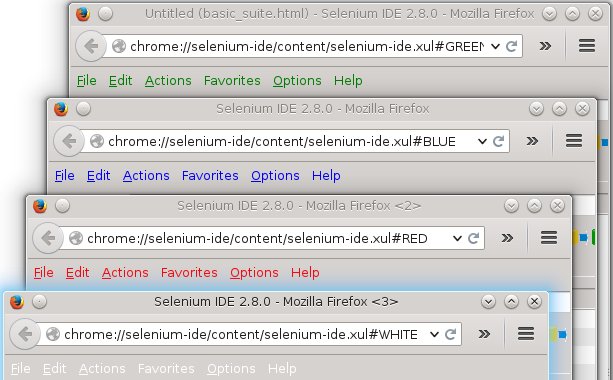Screen dimensions: 613x380
Task: Reload the GREEN Selenium IDE page
Action: click(x=511, y=46)
